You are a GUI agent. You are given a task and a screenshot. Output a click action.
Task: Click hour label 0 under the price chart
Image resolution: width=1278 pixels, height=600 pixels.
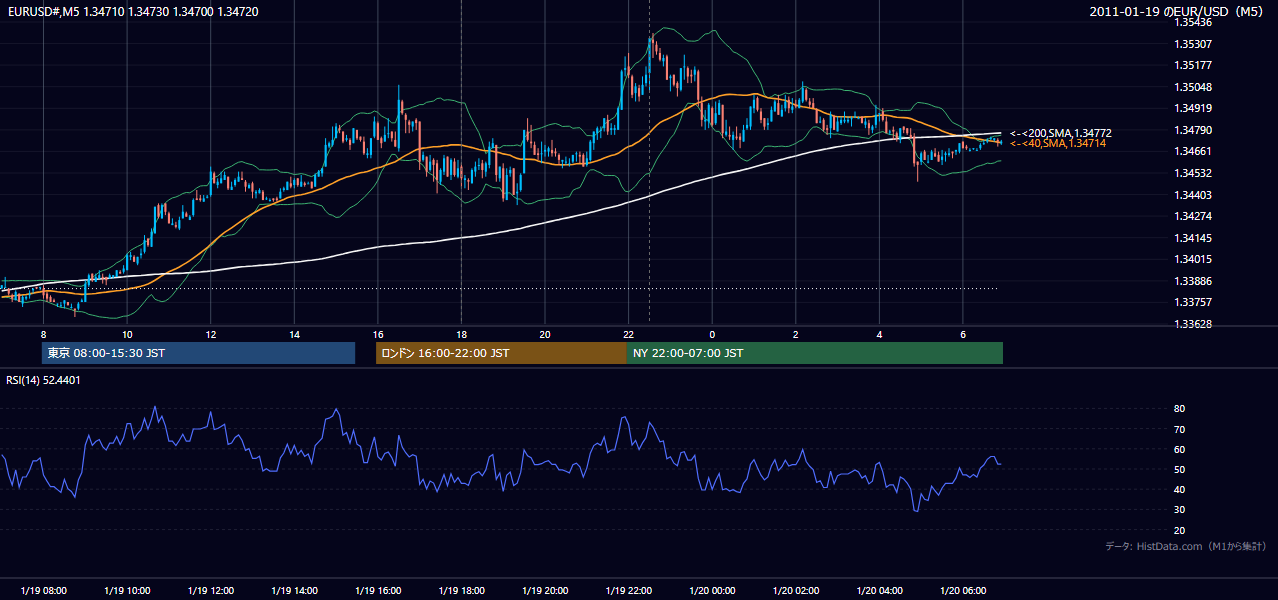(712, 334)
